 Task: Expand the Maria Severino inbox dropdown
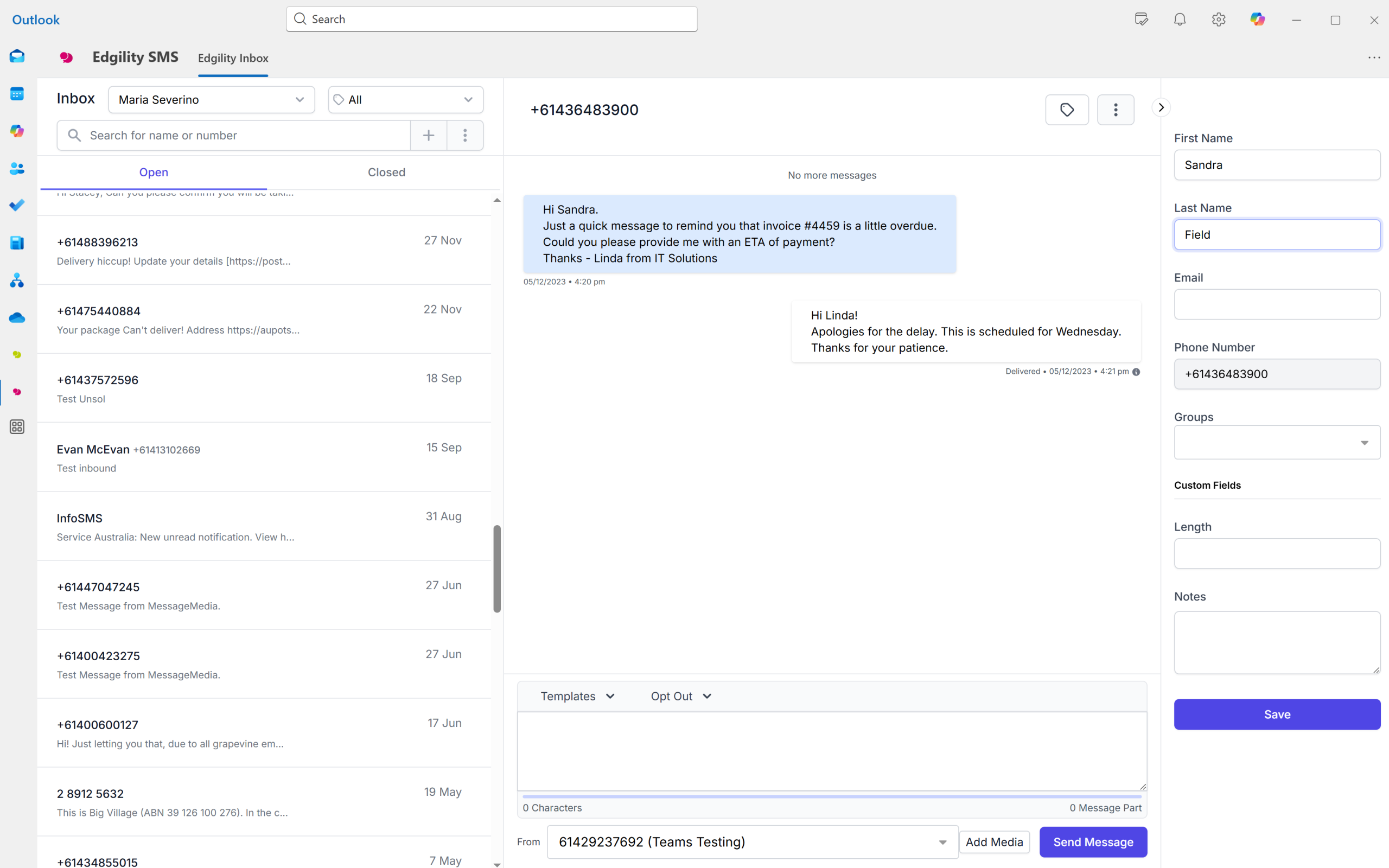coord(211,100)
